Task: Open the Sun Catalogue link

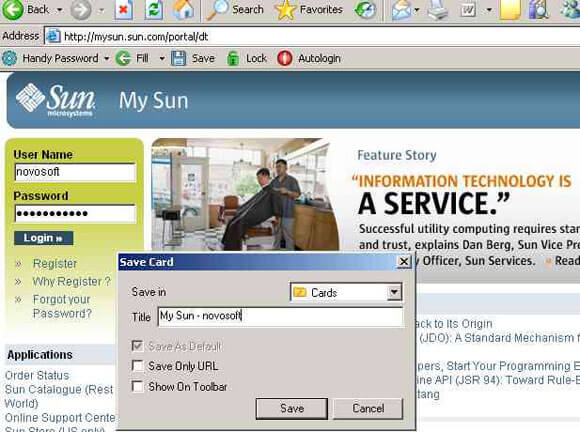Action: pos(59,396)
